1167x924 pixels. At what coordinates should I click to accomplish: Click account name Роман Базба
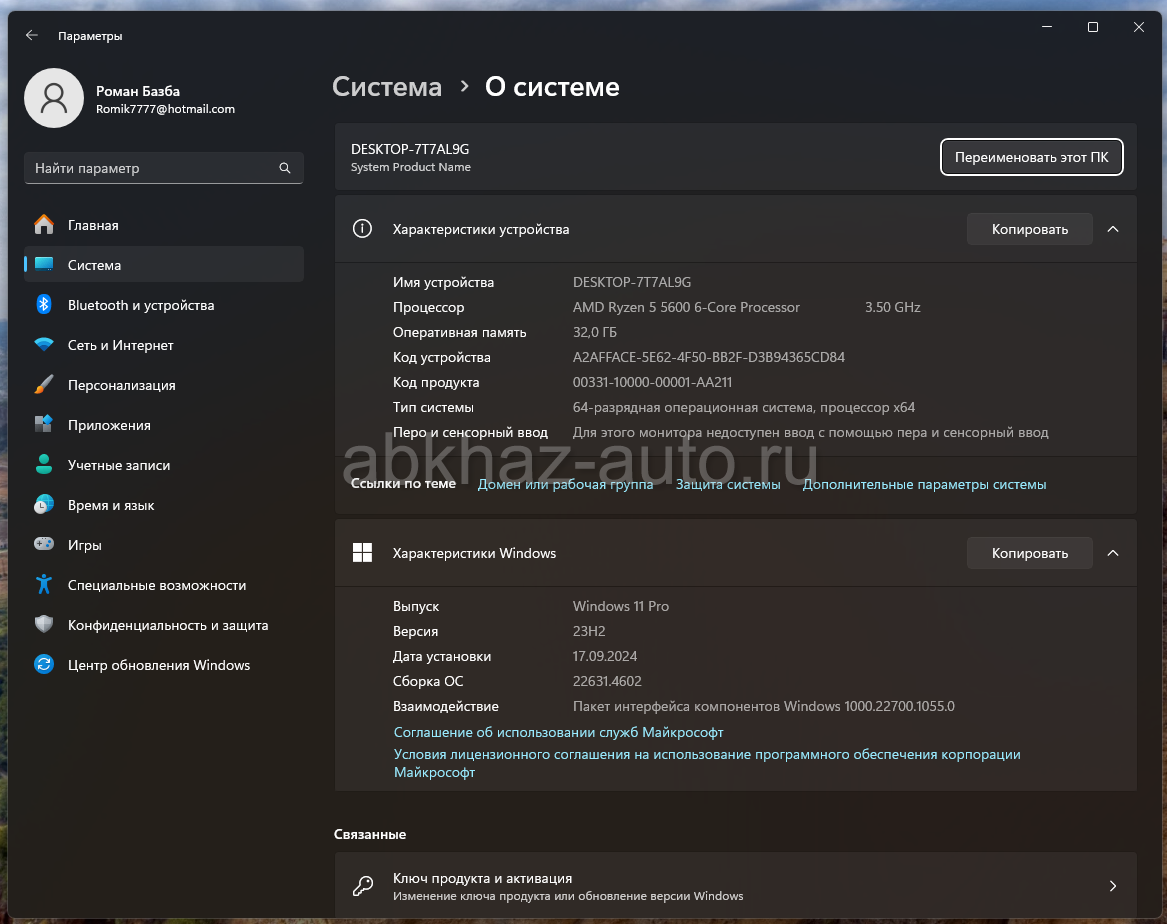click(138, 91)
